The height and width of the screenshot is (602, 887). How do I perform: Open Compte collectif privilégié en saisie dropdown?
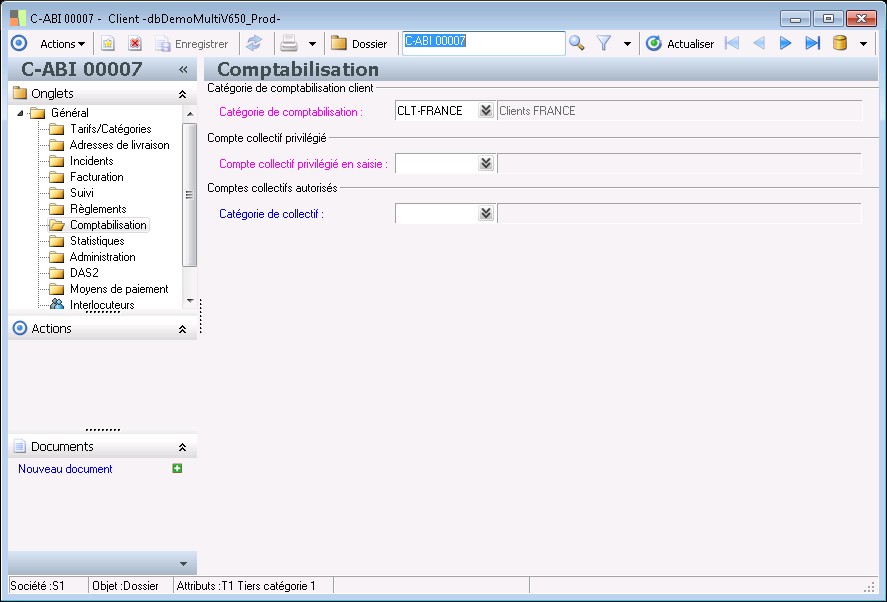click(x=485, y=163)
